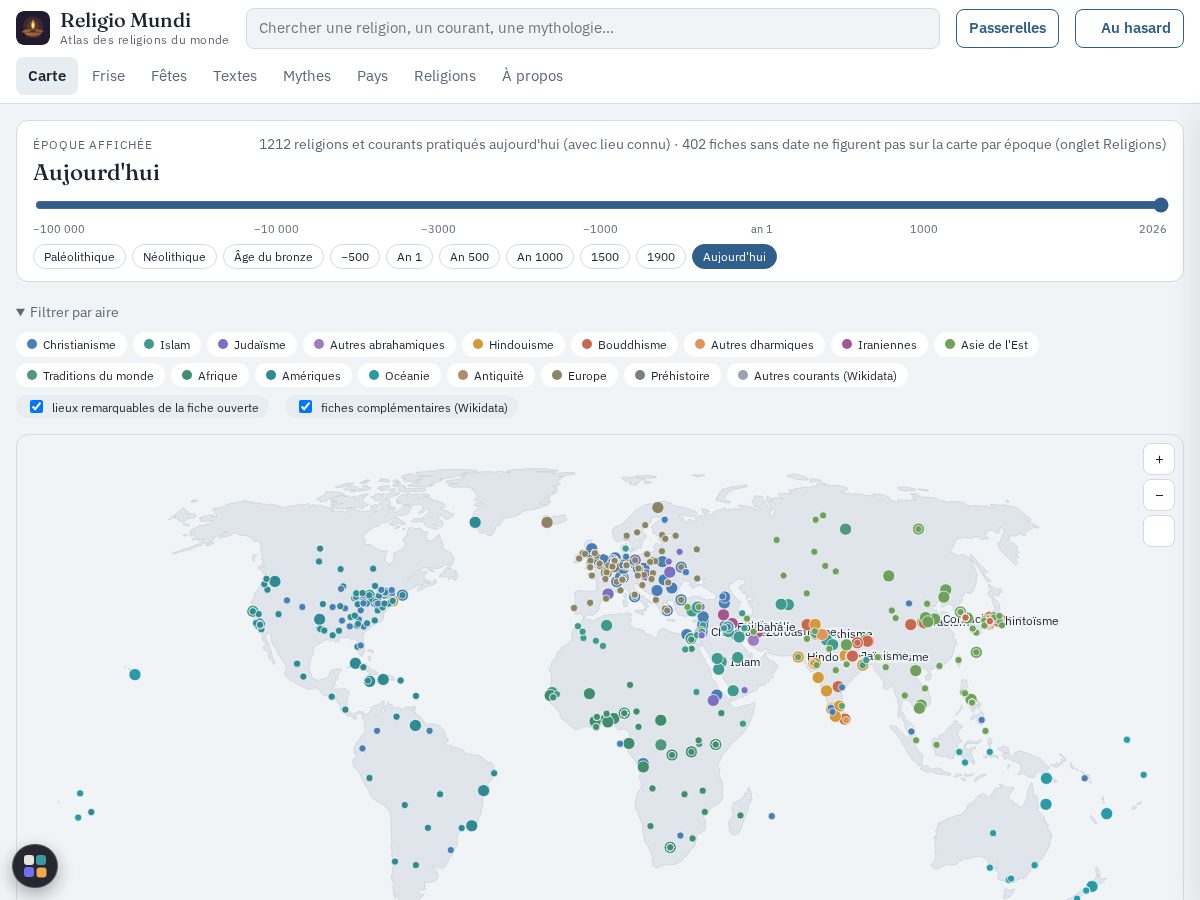Toggle the Islam filter chip

click(x=167, y=345)
